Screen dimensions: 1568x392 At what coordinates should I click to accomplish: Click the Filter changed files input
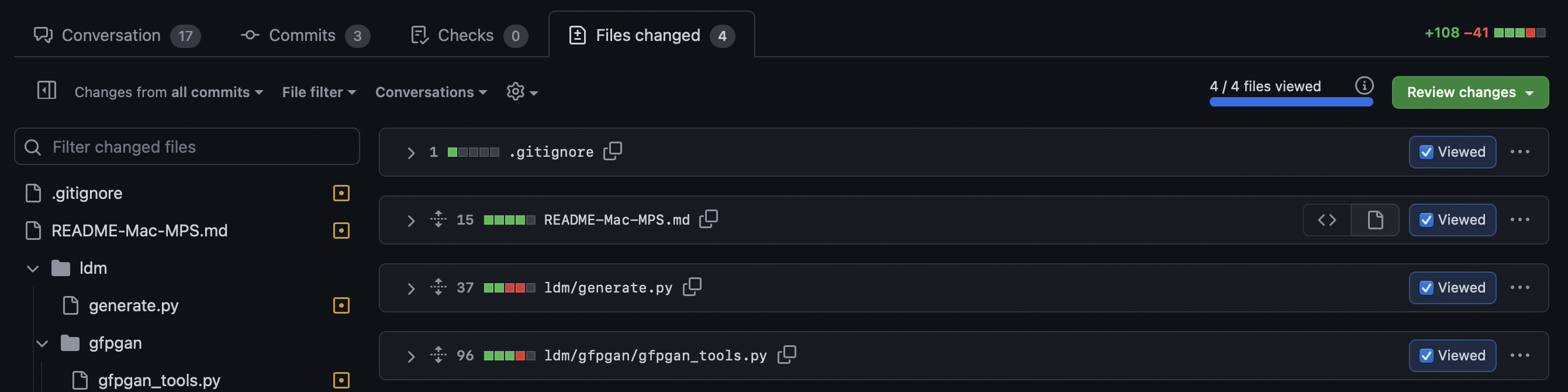186,147
